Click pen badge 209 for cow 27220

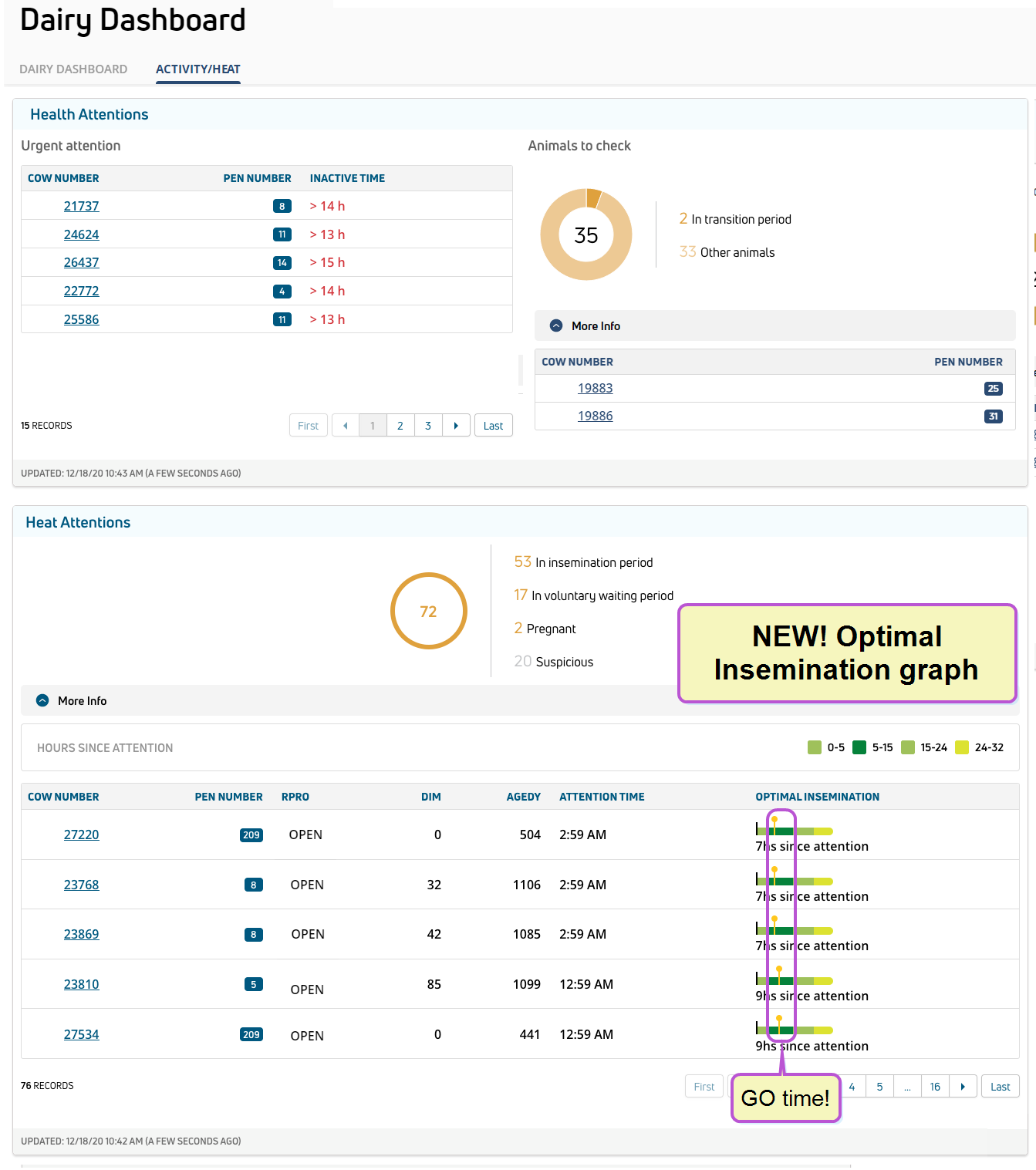coord(251,835)
